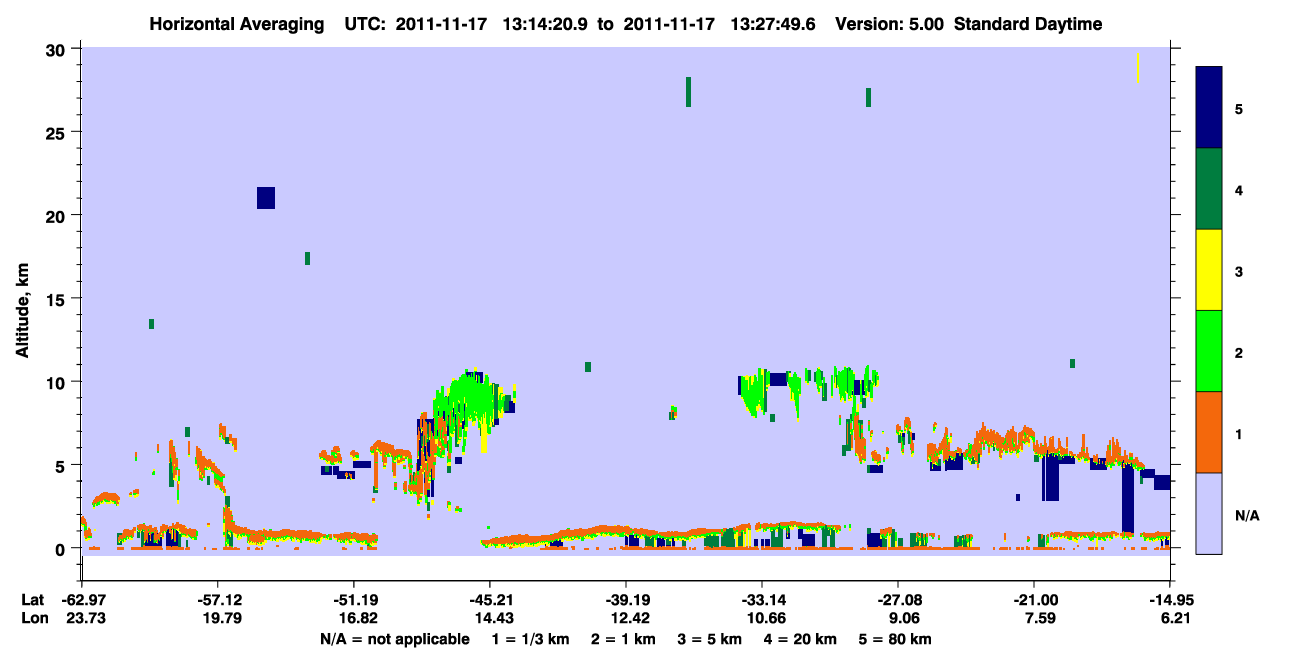Click the color bar label '4'

pos(1239,189)
